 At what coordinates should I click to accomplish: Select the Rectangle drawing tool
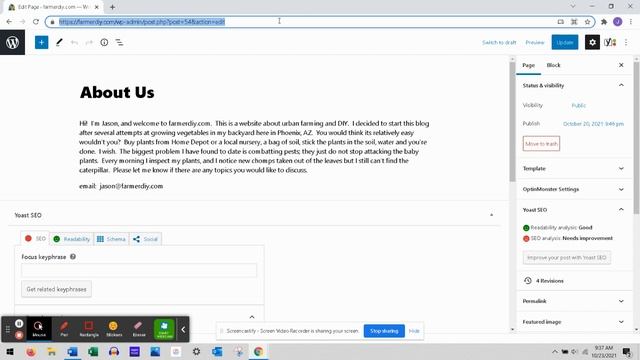(x=89, y=329)
